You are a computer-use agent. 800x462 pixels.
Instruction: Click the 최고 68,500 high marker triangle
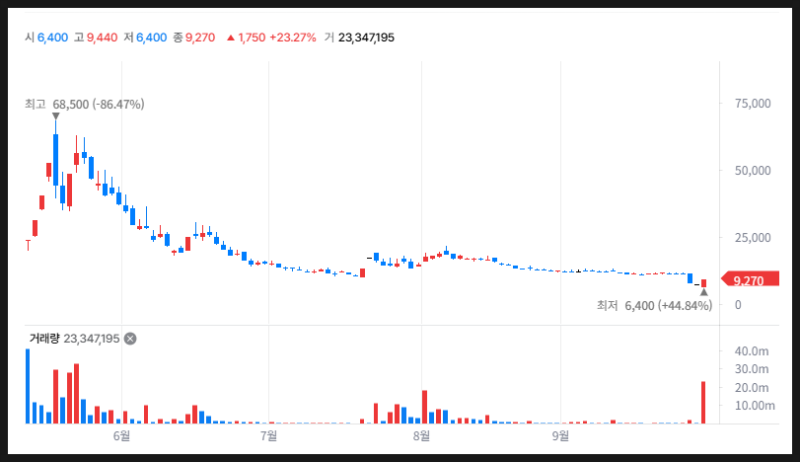pos(56,116)
